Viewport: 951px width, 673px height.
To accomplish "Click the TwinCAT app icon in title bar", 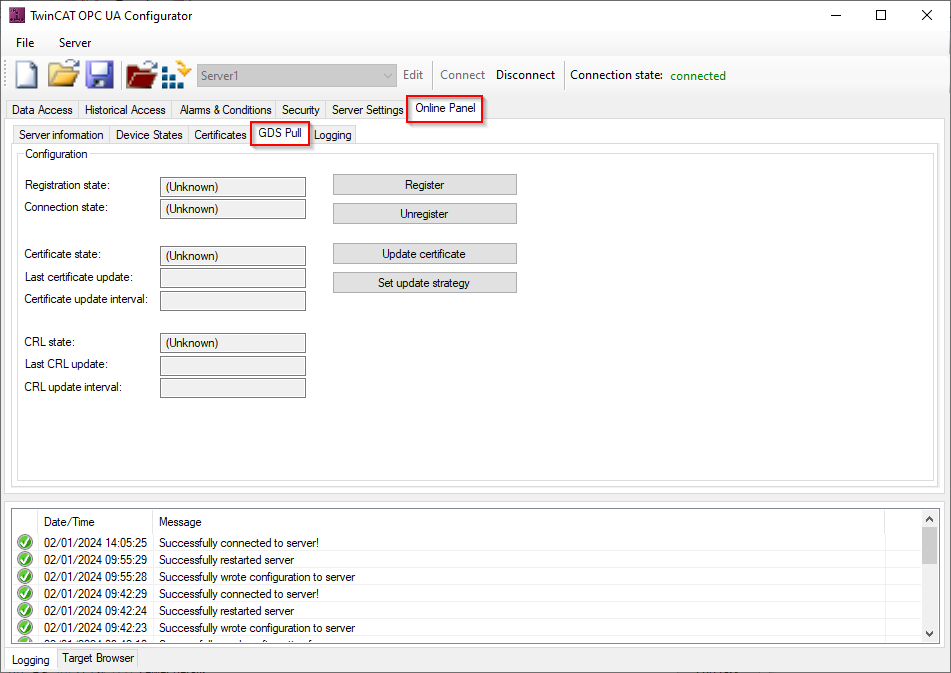I will click(x=17, y=16).
